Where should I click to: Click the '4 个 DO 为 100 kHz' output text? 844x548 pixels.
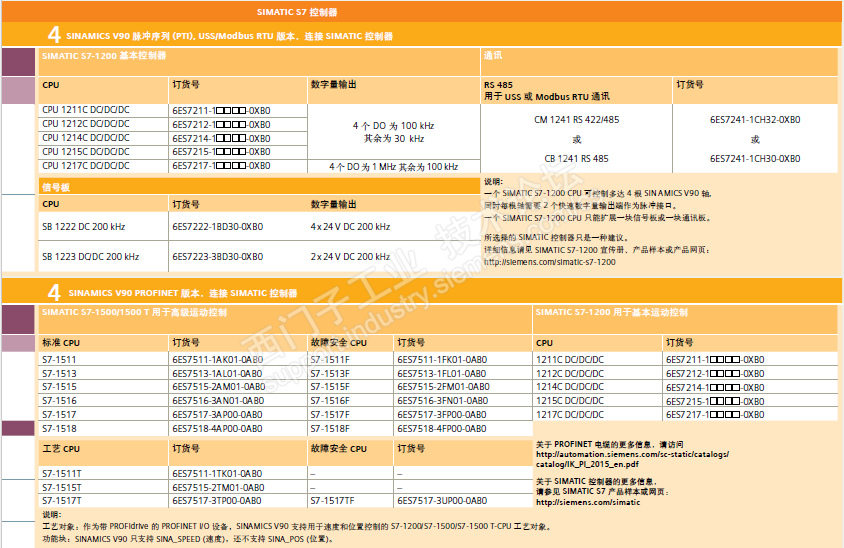pyautogui.click(x=393, y=125)
